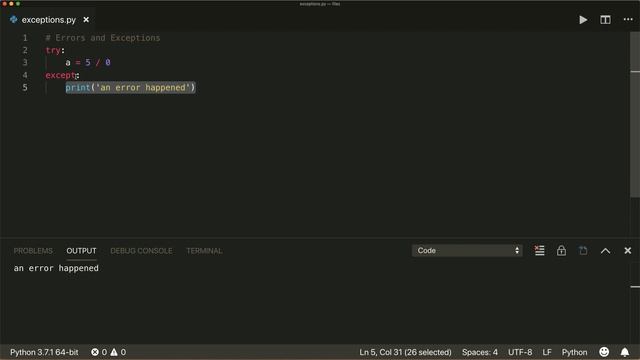Click line number 1 in the gutter
Screen dimensions: 640x360
pyautogui.click(x=25, y=38)
